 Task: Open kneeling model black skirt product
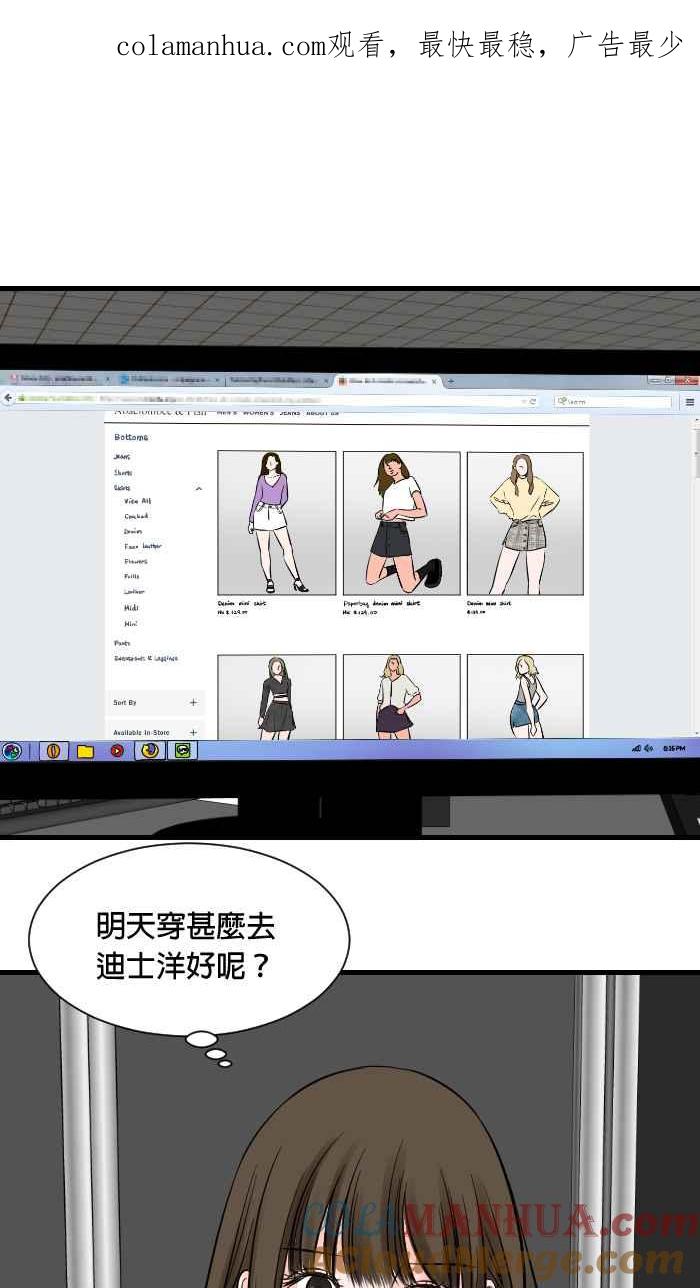click(x=402, y=523)
